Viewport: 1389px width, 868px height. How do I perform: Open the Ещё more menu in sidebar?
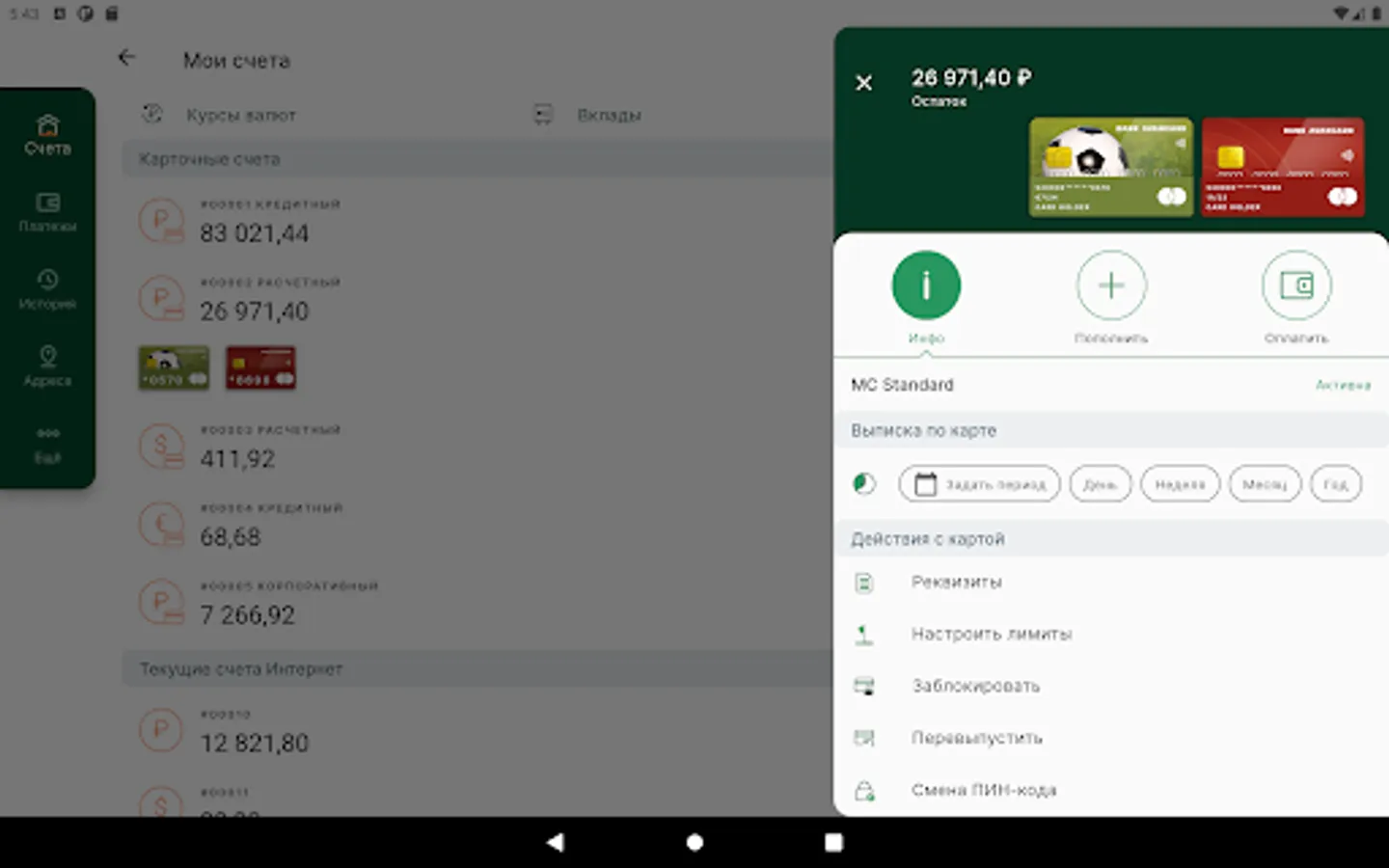point(47,446)
